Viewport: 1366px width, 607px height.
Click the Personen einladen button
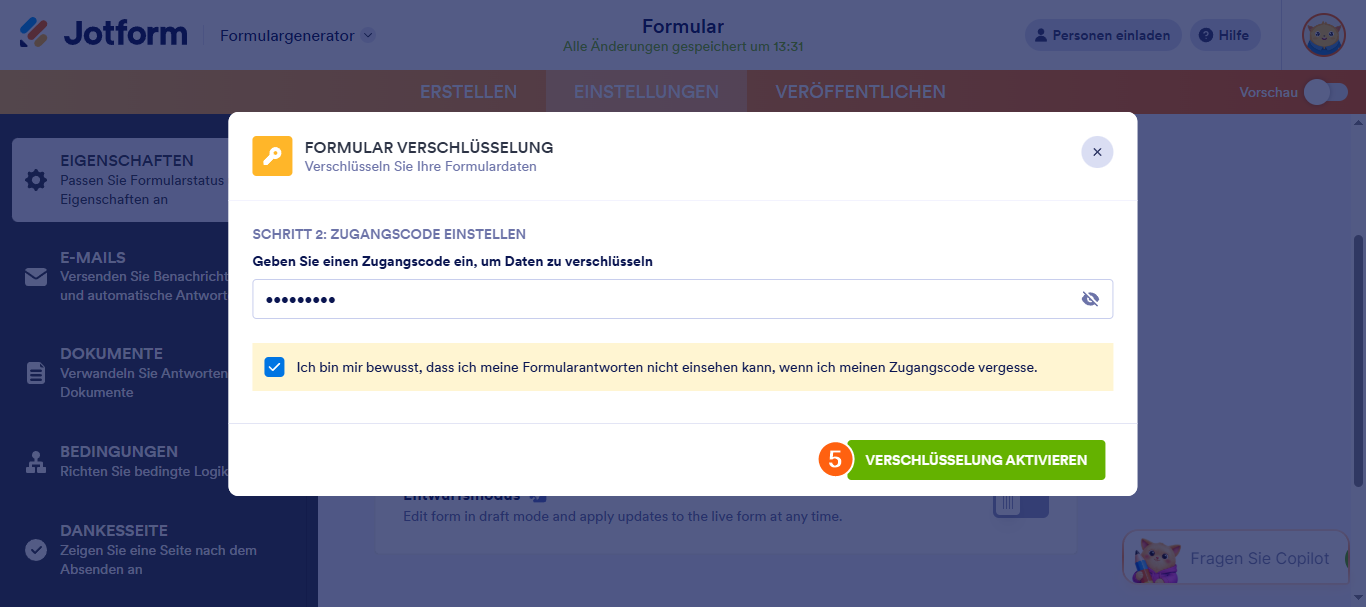1103,35
